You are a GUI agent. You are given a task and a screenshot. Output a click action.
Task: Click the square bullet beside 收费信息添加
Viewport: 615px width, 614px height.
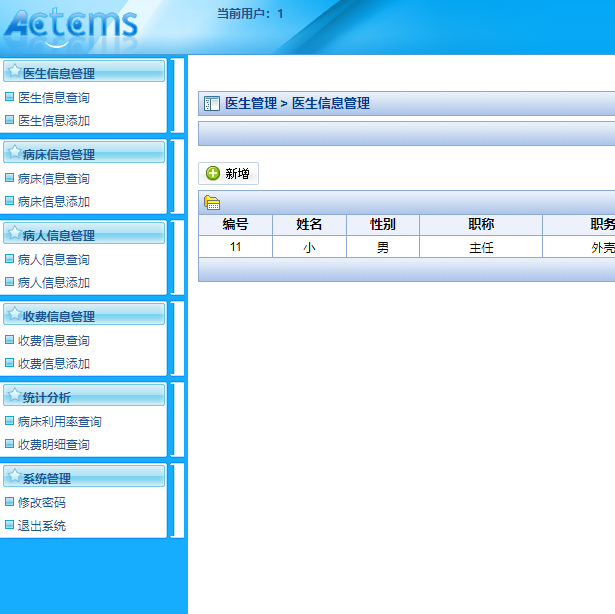tap(9, 363)
